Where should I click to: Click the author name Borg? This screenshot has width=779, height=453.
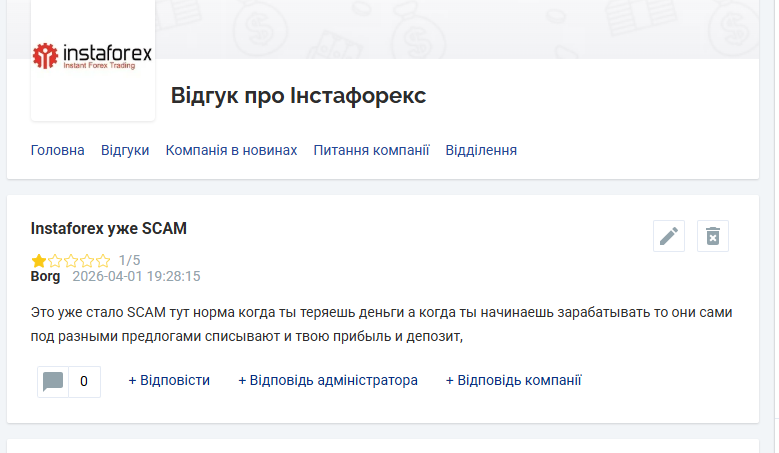coord(45,276)
